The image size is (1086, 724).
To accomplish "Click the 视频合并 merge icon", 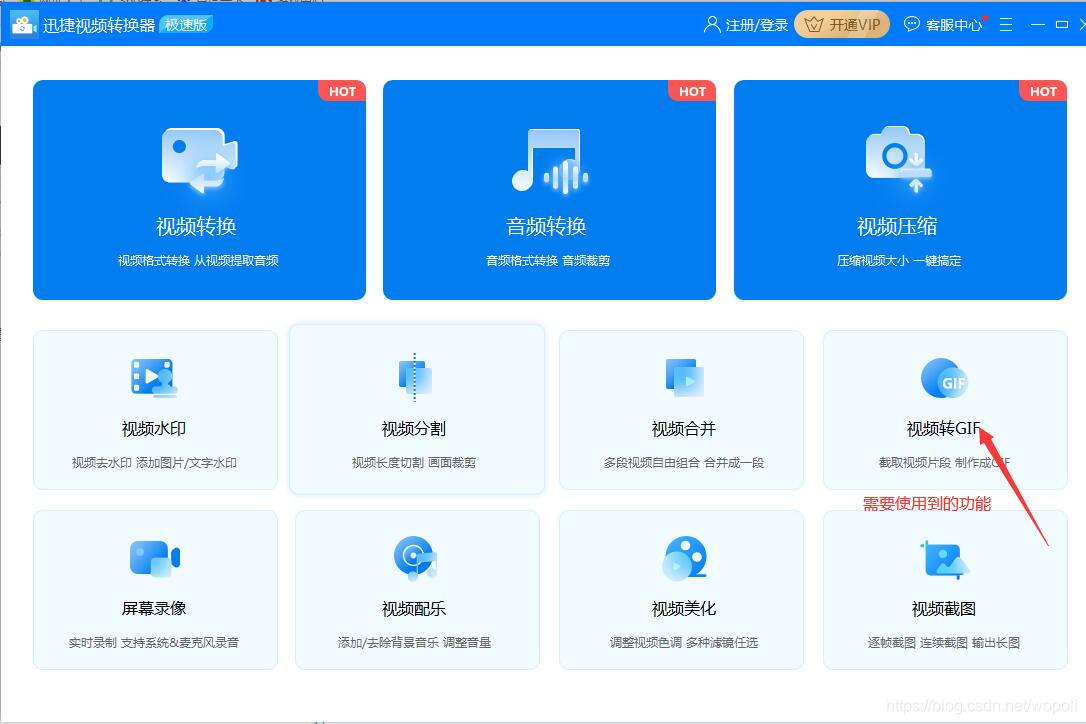I will pyautogui.click(x=684, y=378).
